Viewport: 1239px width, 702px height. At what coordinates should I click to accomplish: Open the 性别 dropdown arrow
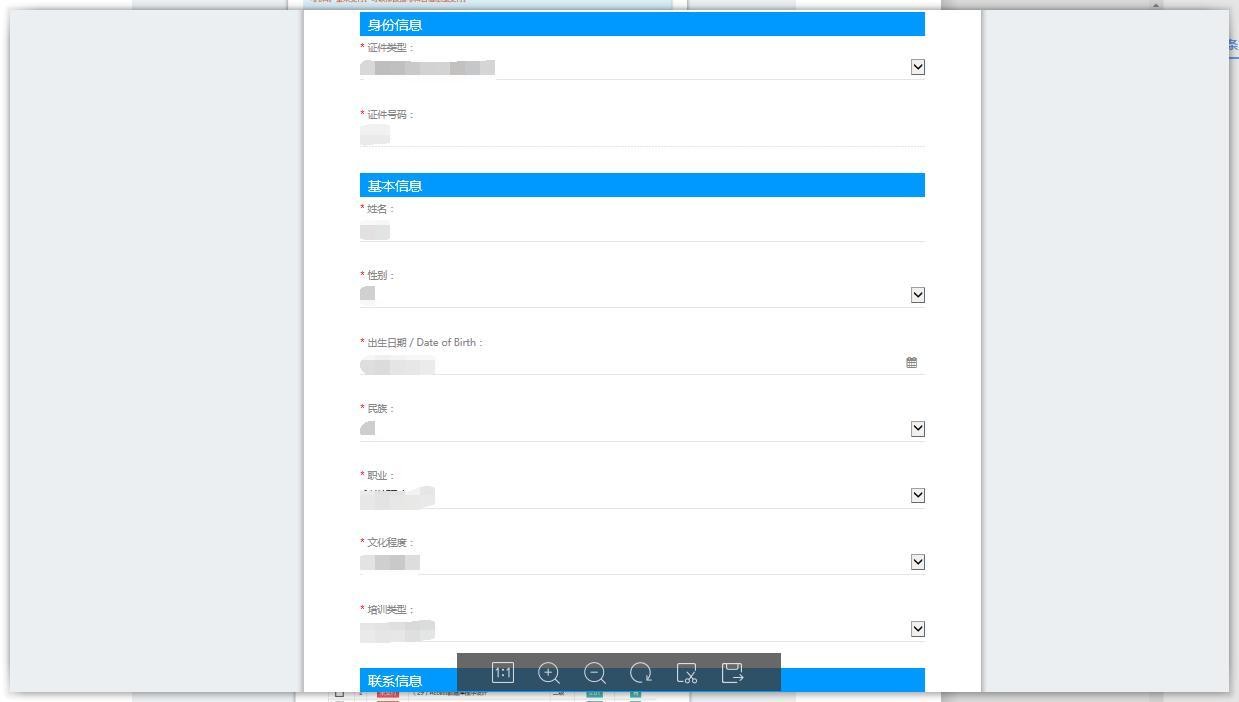pyautogui.click(x=918, y=295)
